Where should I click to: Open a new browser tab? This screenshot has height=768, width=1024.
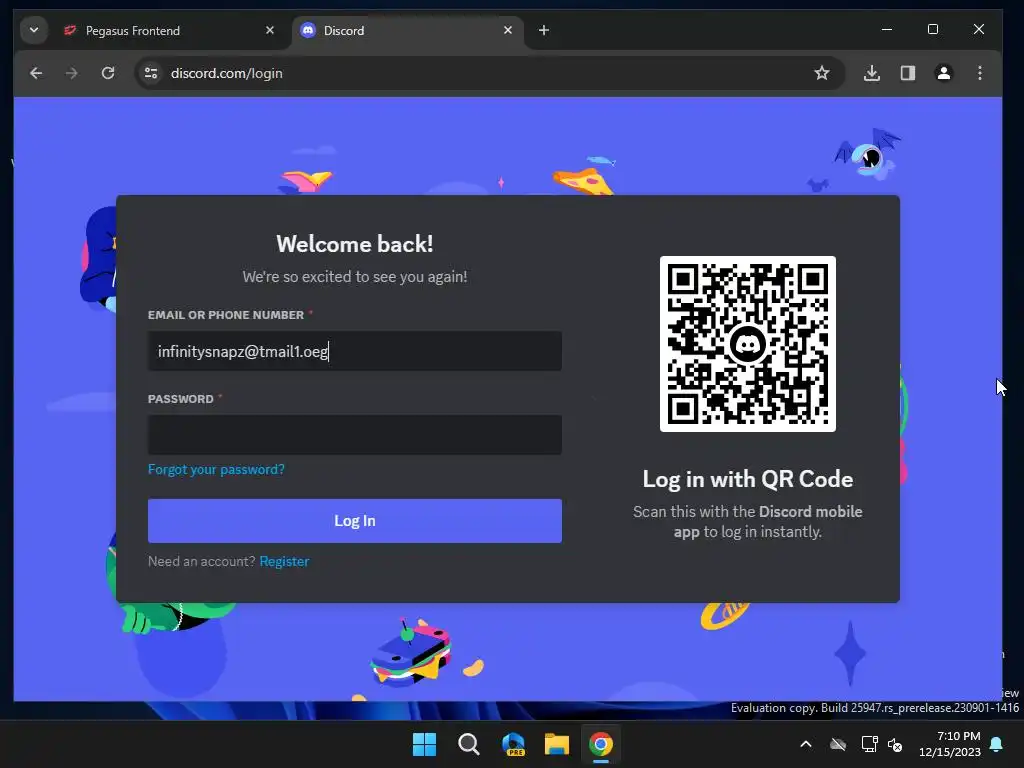pos(543,30)
